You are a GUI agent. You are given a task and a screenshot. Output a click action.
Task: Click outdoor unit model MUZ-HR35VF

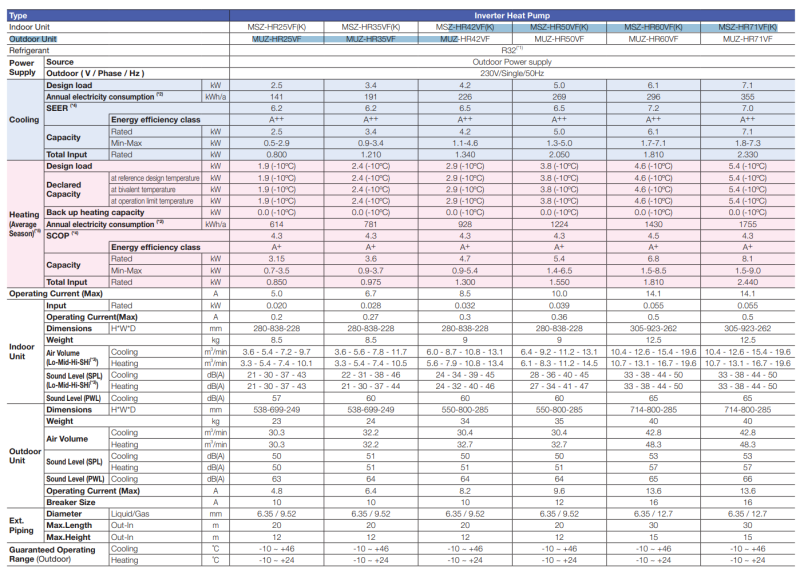coord(371,39)
